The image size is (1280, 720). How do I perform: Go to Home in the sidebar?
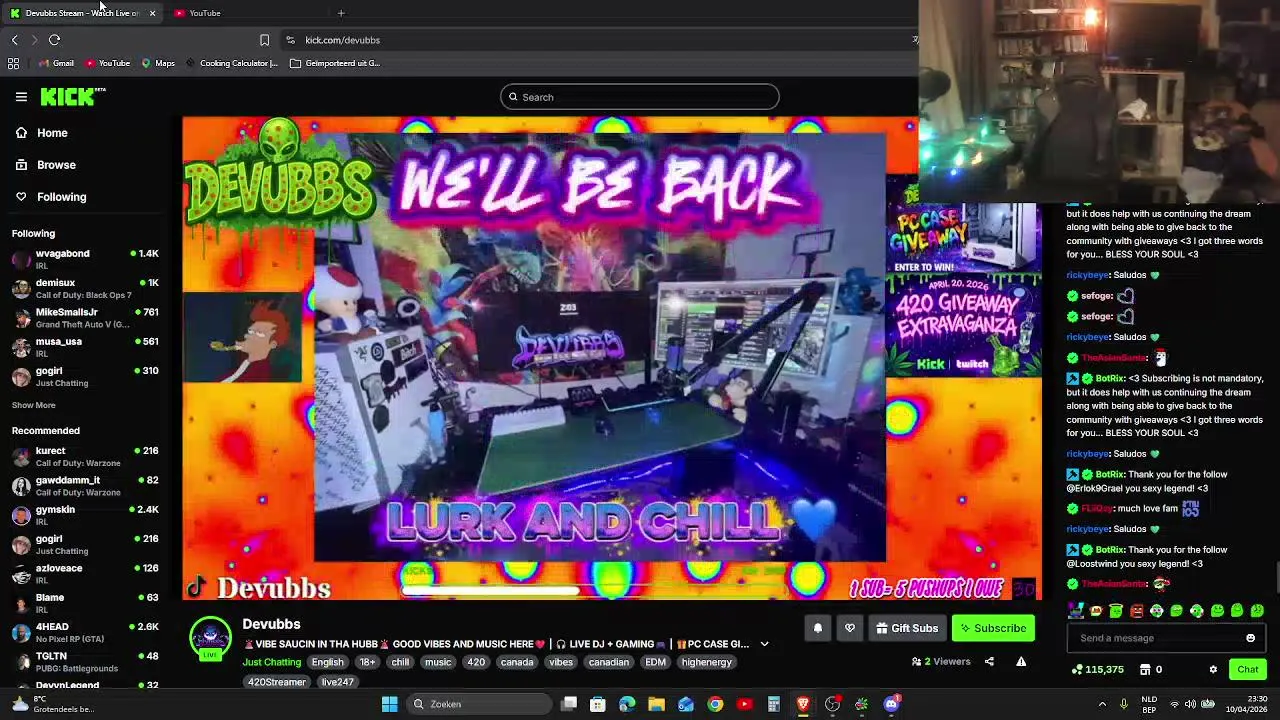coord(52,133)
